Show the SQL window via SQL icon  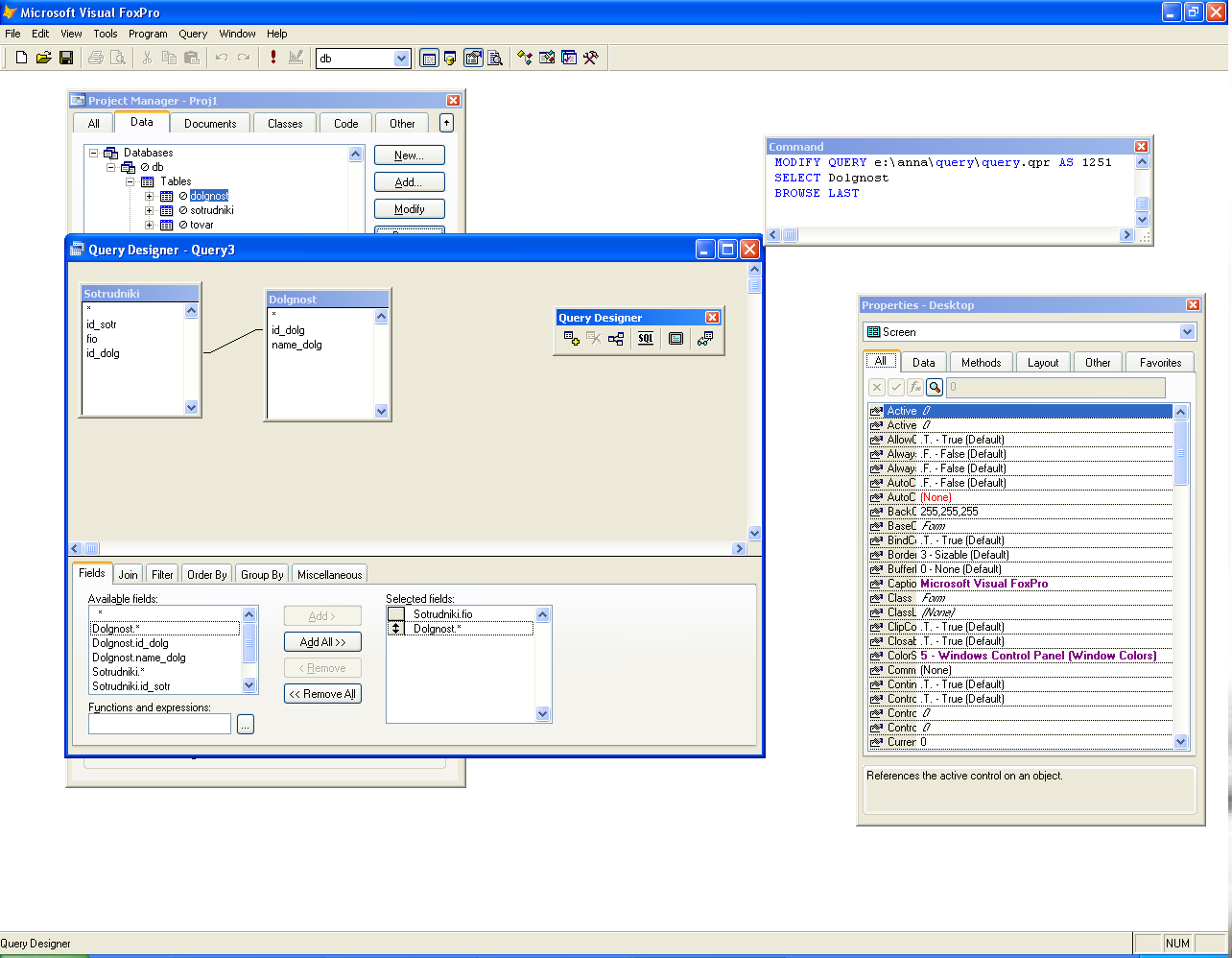[x=646, y=339]
